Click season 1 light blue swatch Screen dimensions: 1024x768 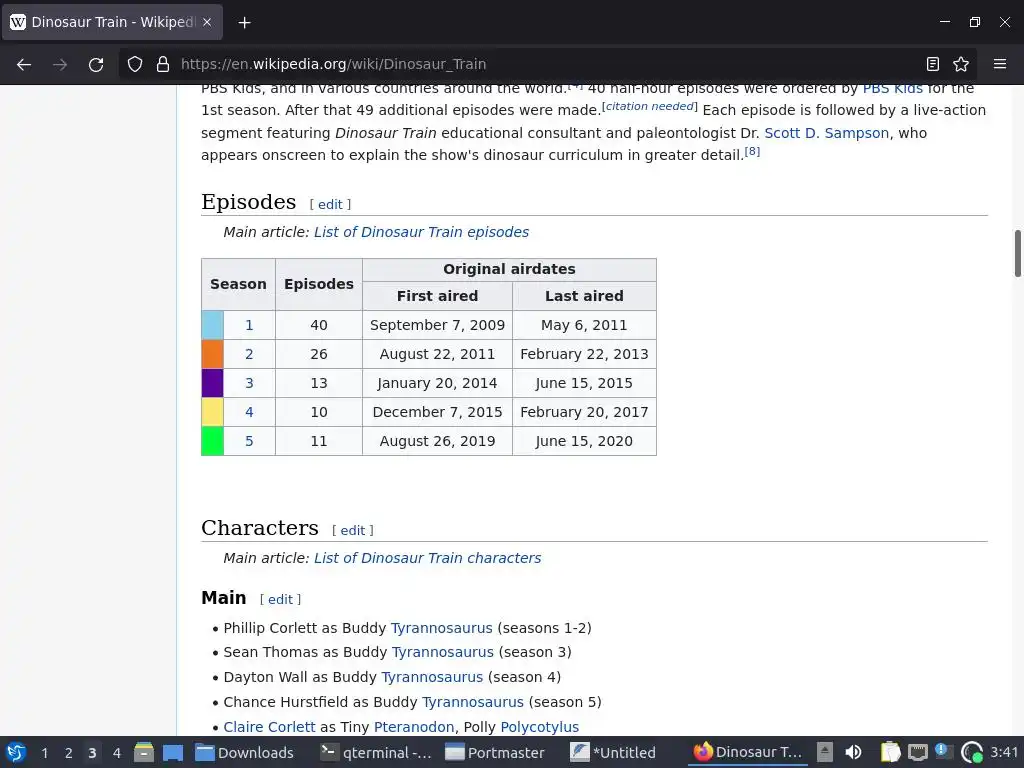click(x=212, y=325)
